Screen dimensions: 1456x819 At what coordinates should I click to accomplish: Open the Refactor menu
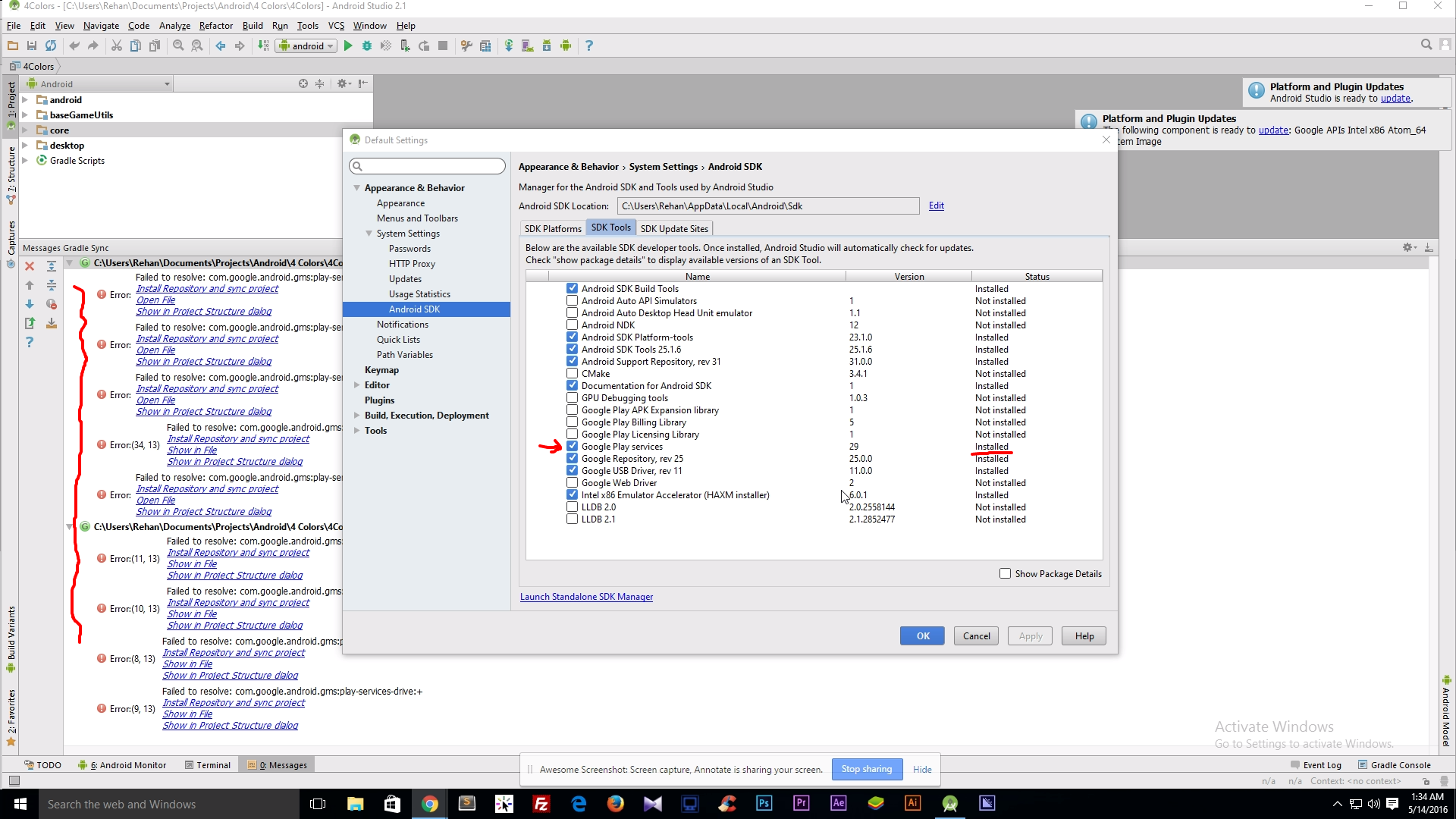215,25
